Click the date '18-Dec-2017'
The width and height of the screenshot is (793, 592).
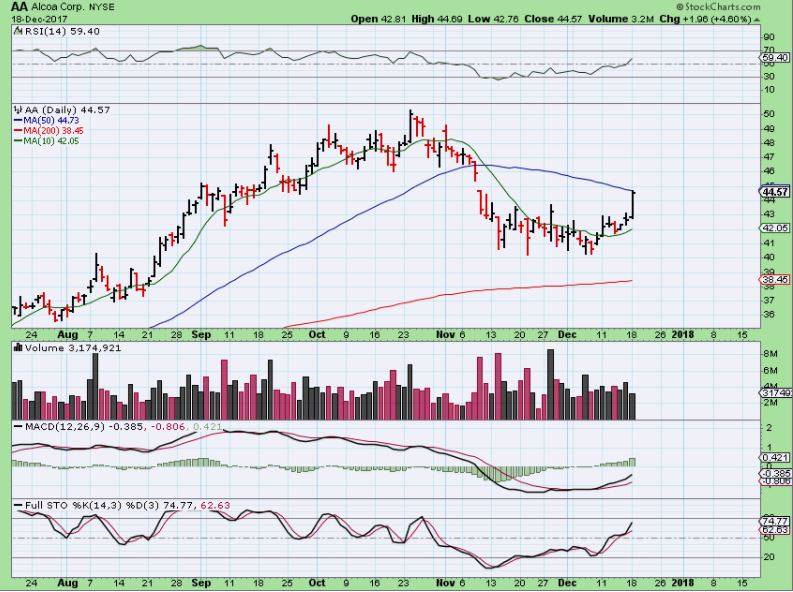(x=39, y=19)
